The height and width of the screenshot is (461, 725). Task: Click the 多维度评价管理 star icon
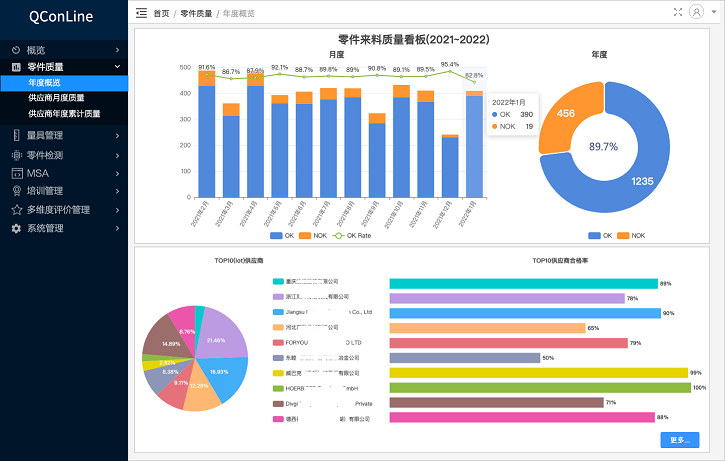(16, 210)
